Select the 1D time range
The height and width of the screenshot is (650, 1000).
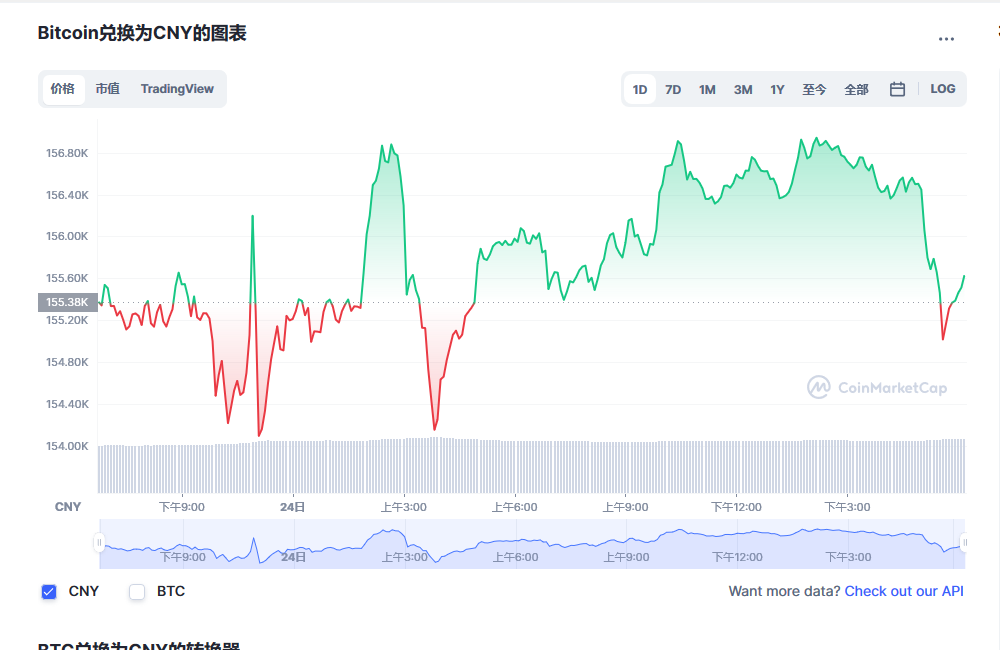click(640, 89)
